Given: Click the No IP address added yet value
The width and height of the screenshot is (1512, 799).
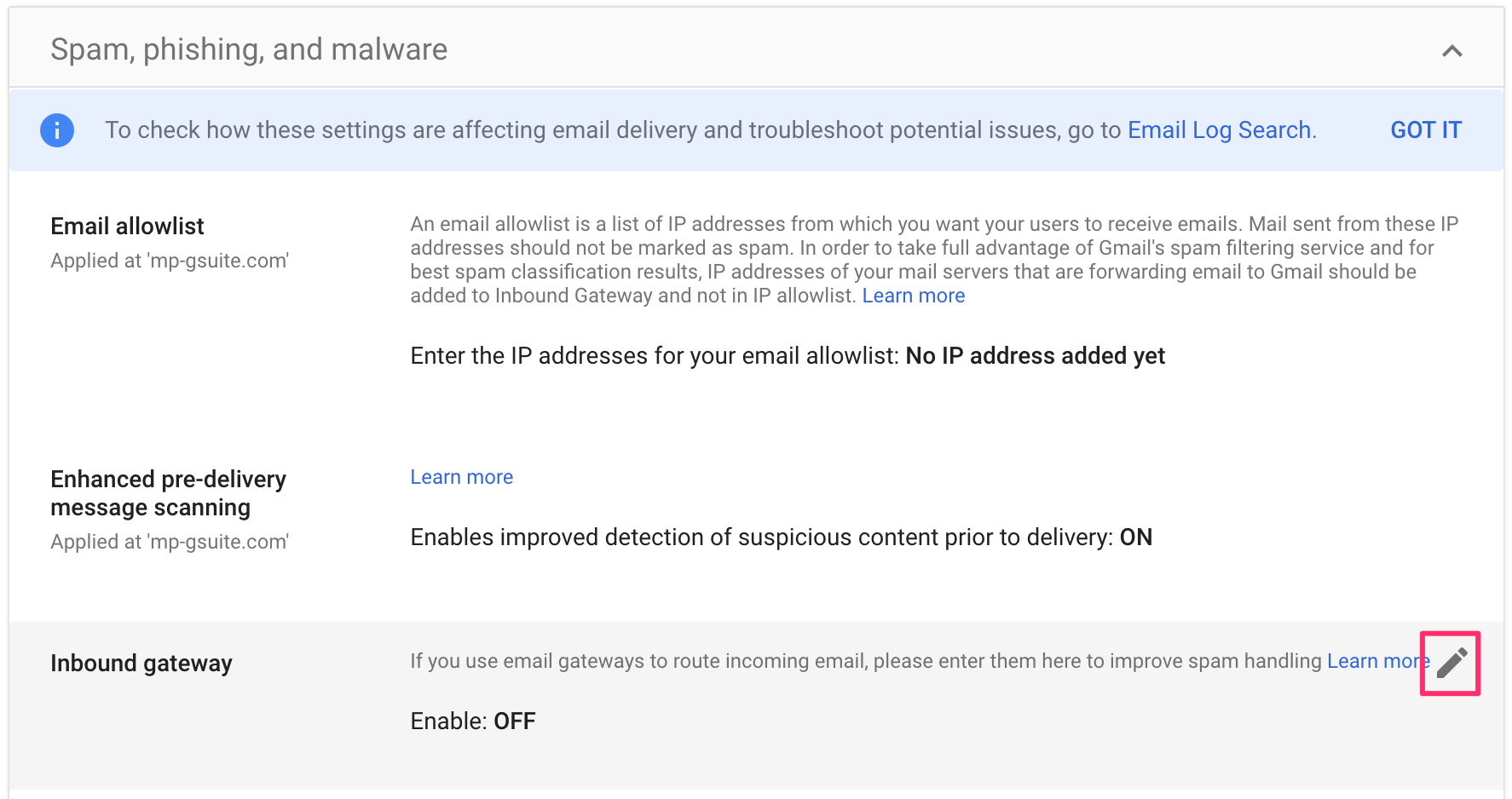Looking at the screenshot, I should (1035, 356).
